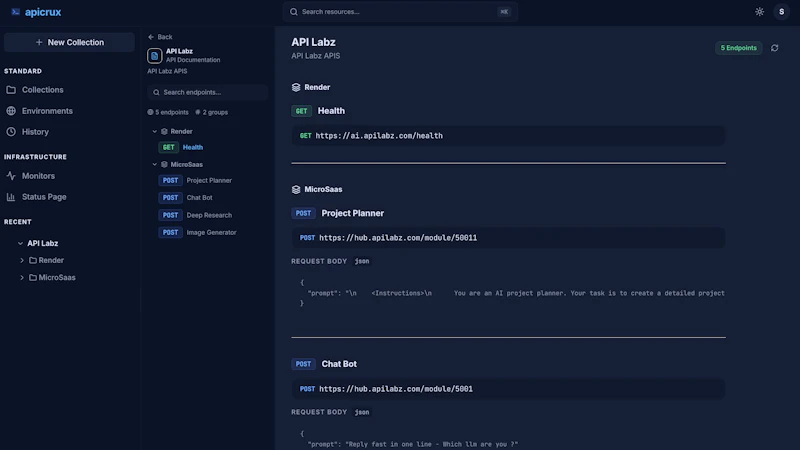
Task: Click the Project Planner module/50011 URL
Action: point(398,238)
